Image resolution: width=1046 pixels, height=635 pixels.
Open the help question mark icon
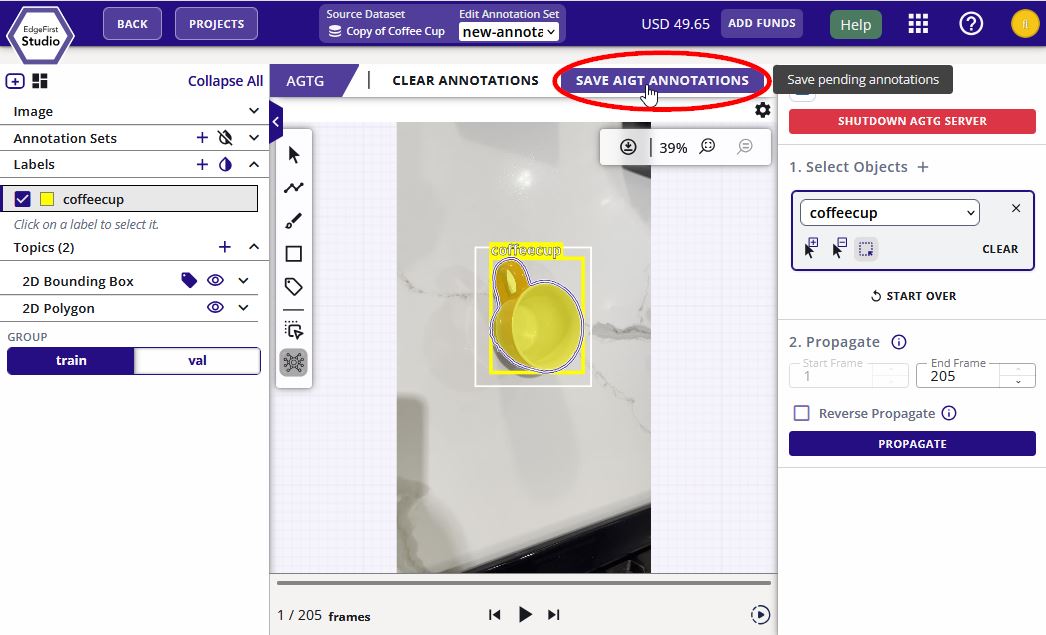tap(971, 24)
